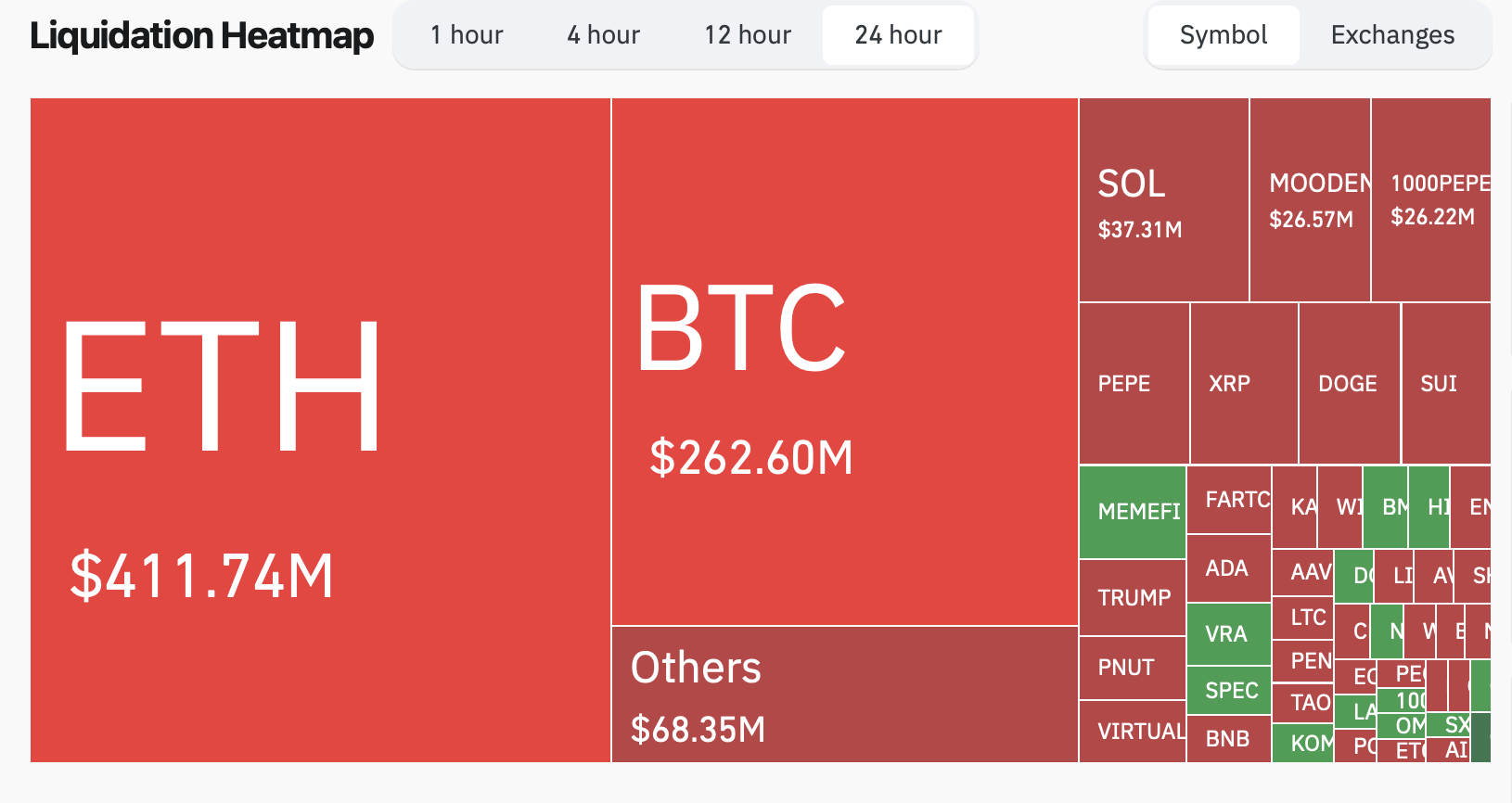Select the Others $68.35M block
Image resolution: width=1512 pixels, height=803 pixels.
click(x=844, y=695)
